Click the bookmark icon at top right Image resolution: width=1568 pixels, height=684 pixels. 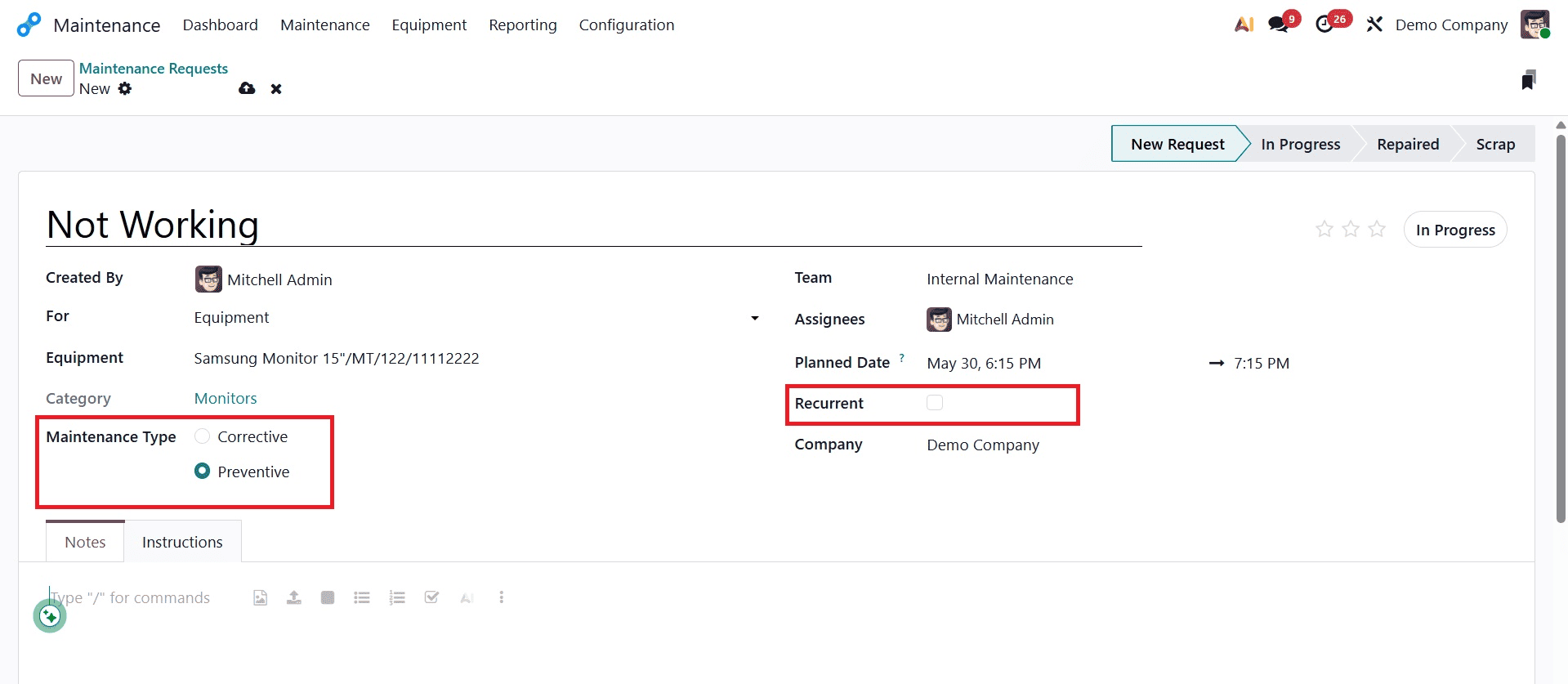[x=1529, y=79]
